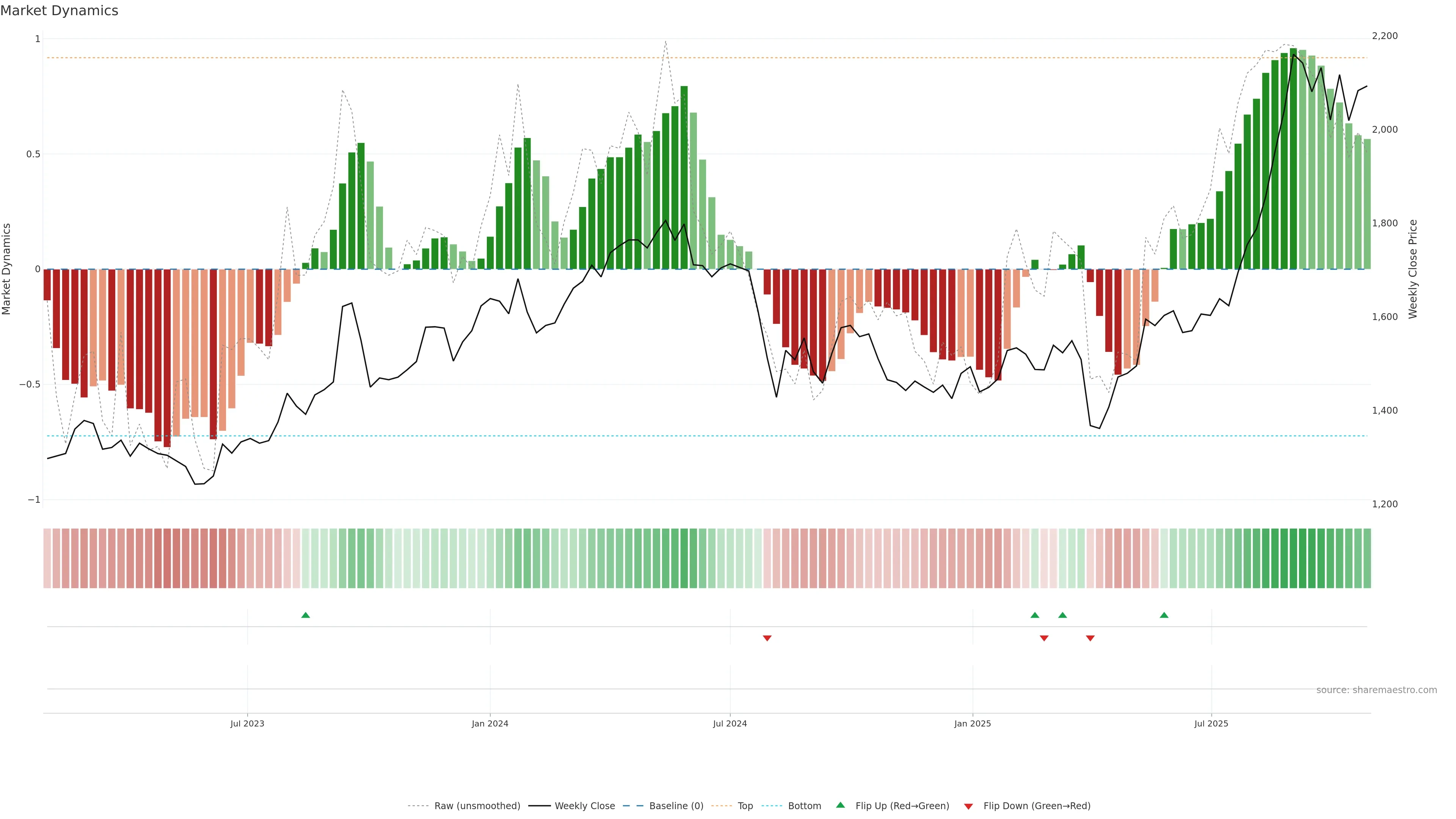Click the Flip Down (Green→Red) legend label
1456x819 pixels.
1037,806
